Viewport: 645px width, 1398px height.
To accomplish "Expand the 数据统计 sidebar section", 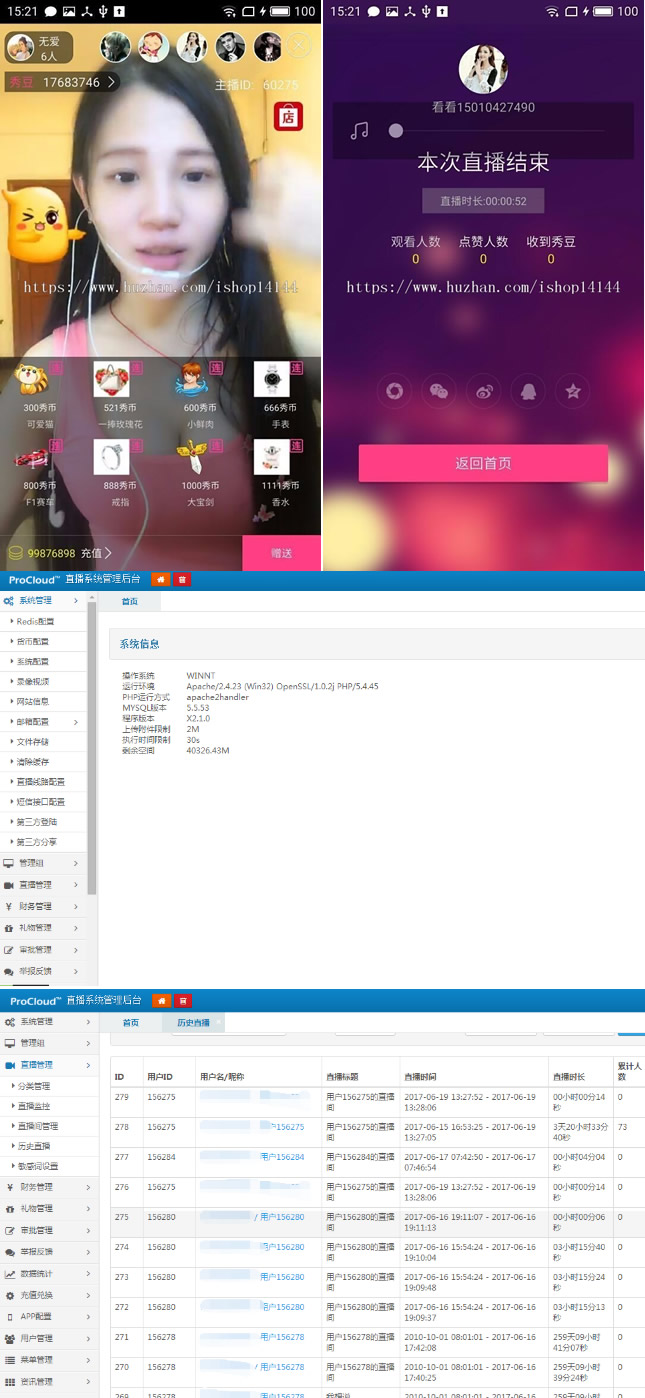I will [47, 1273].
